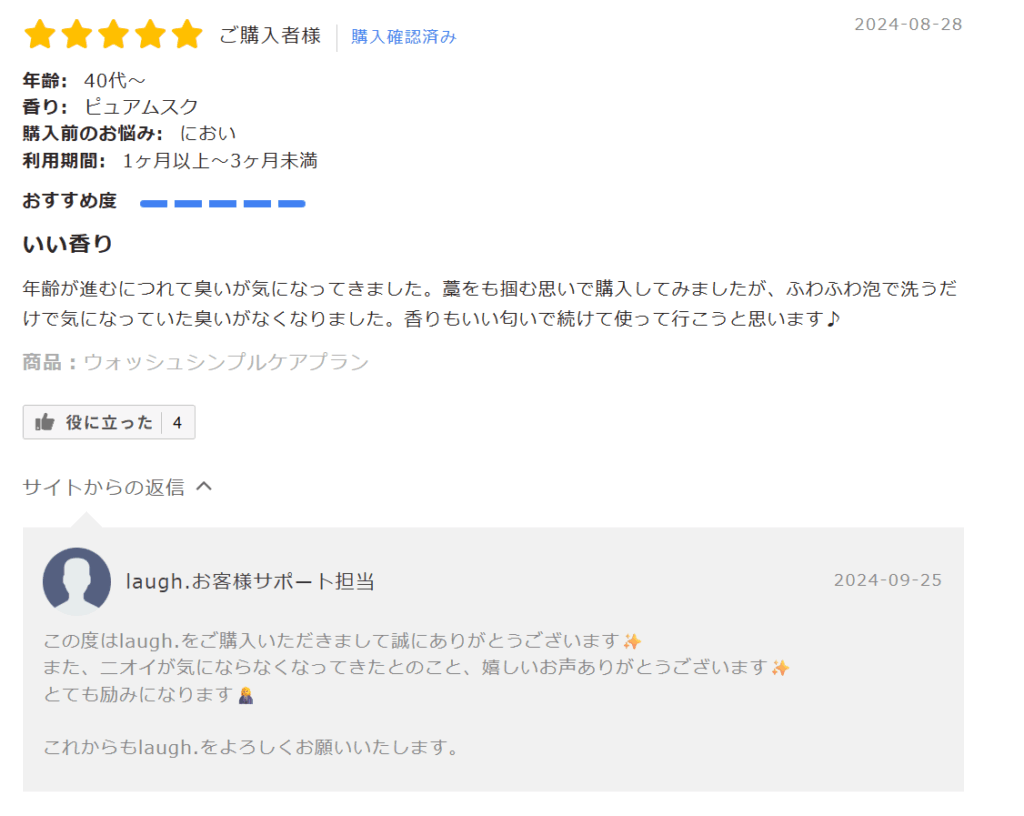Click the review date 2024-08-28
This screenshot has height=816, width=1024.
point(907,25)
